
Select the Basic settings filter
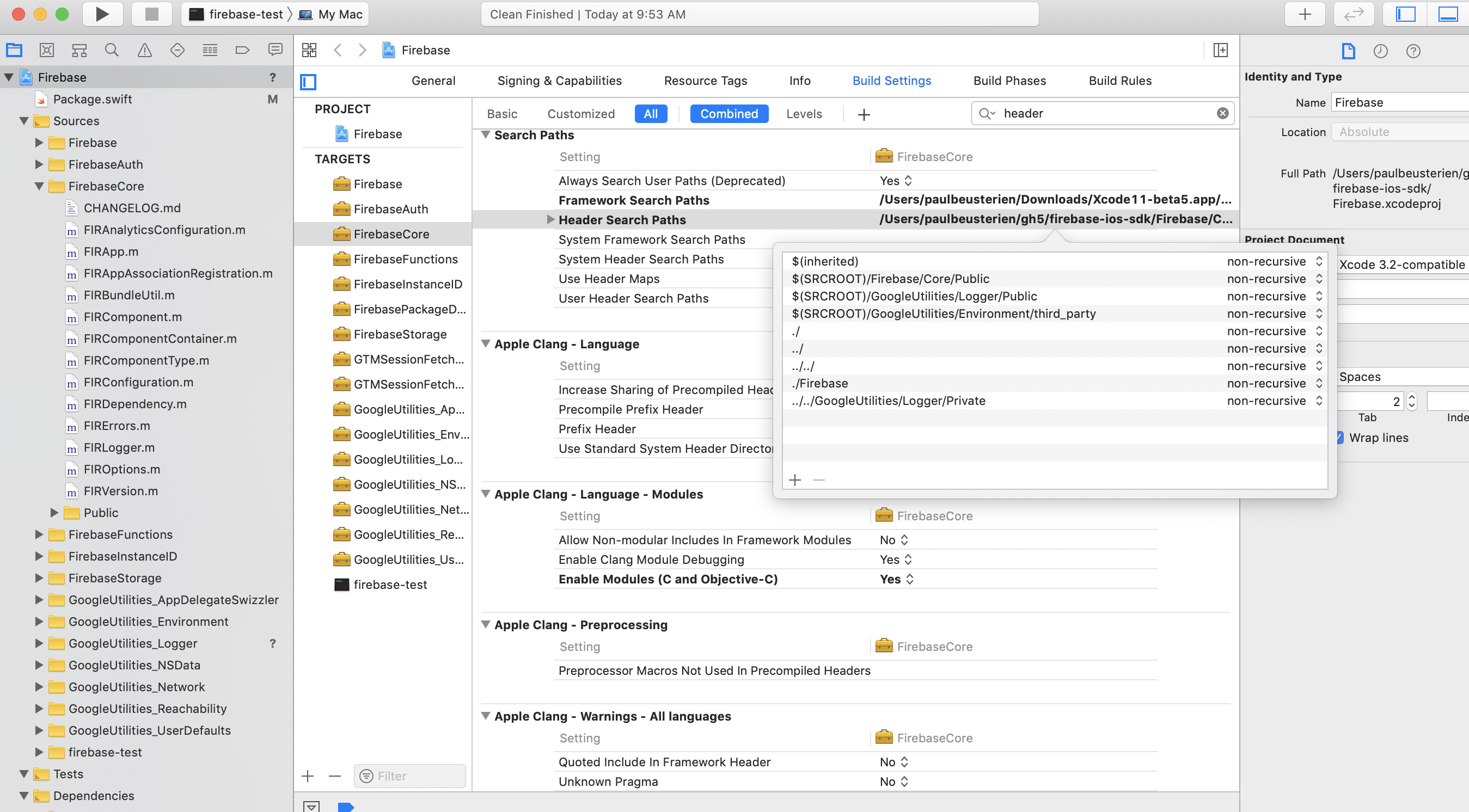tap(502, 113)
